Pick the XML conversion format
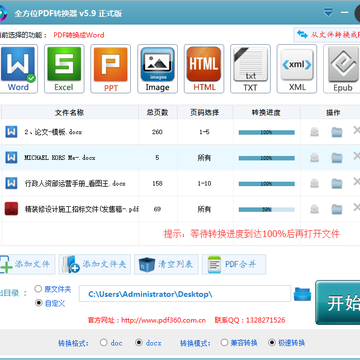The image size is (360, 360). [297, 69]
